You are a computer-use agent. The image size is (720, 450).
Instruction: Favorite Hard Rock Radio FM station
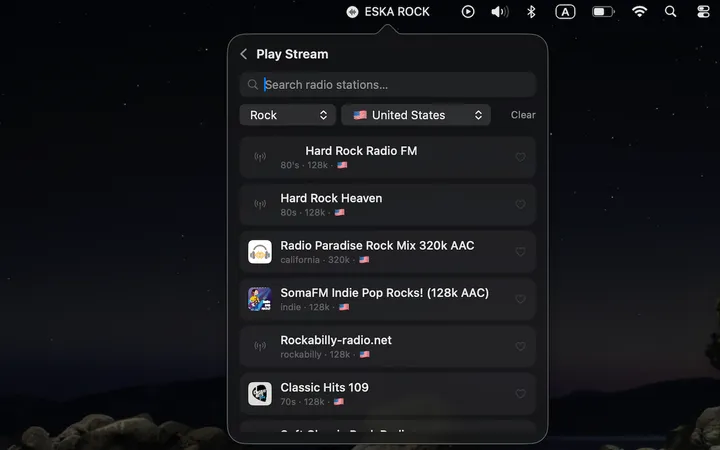(x=520, y=157)
